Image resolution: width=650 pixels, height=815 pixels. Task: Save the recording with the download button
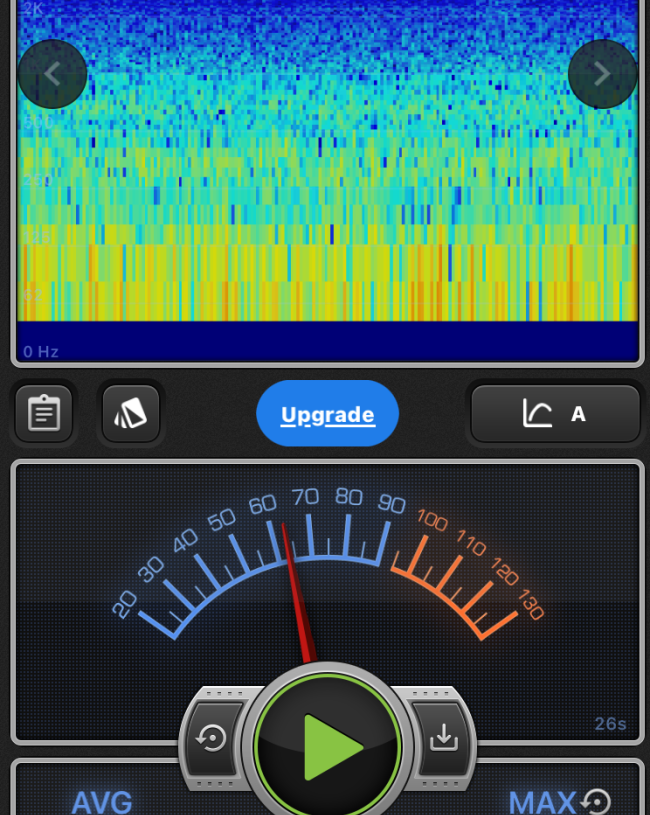pyautogui.click(x=441, y=739)
